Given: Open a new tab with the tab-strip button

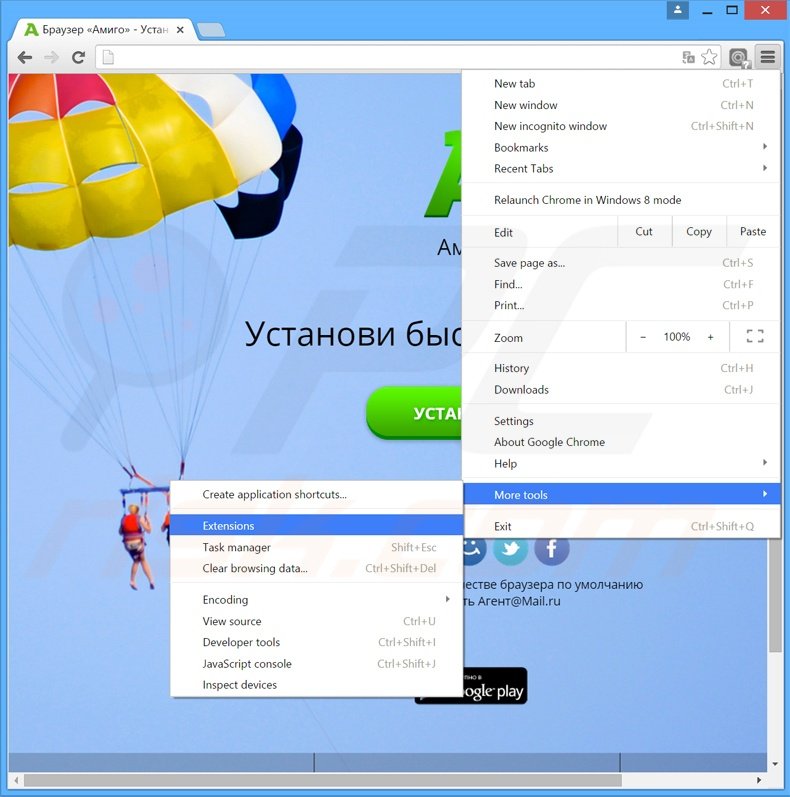Looking at the screenshot, I should pyautogui.click(x=211, y=30).
